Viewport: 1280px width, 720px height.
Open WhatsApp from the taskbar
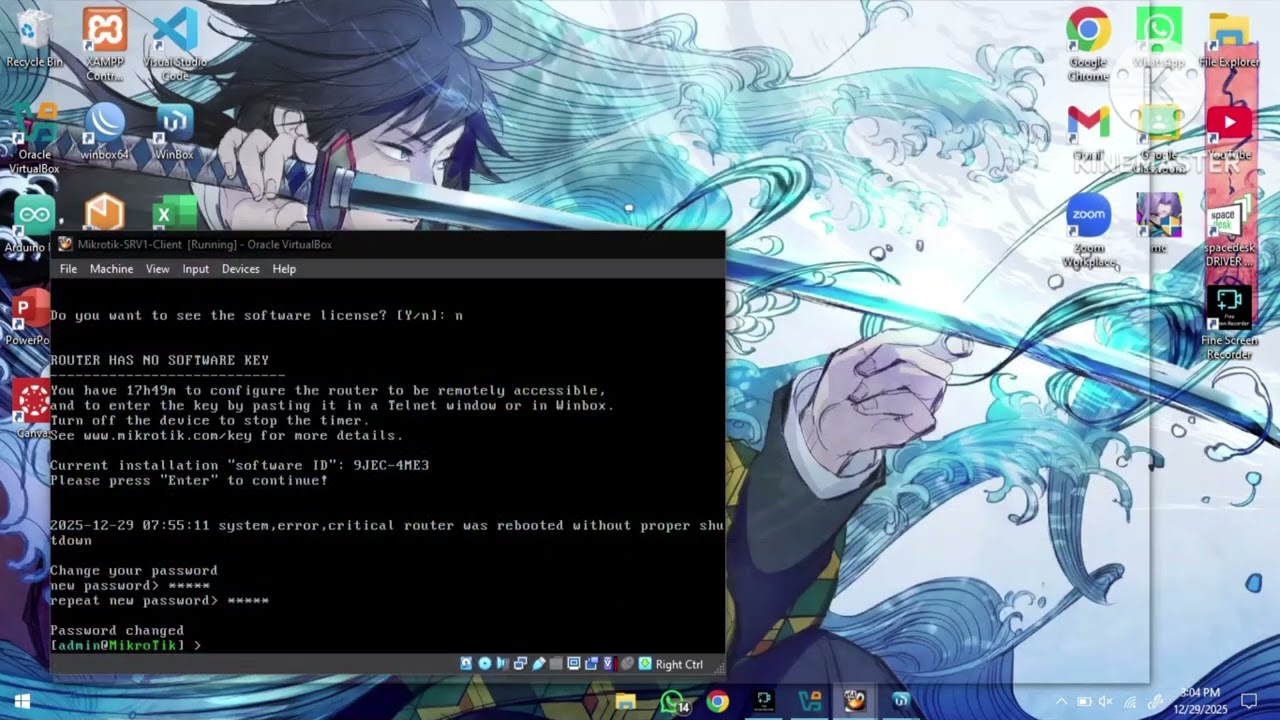(673, 701)
